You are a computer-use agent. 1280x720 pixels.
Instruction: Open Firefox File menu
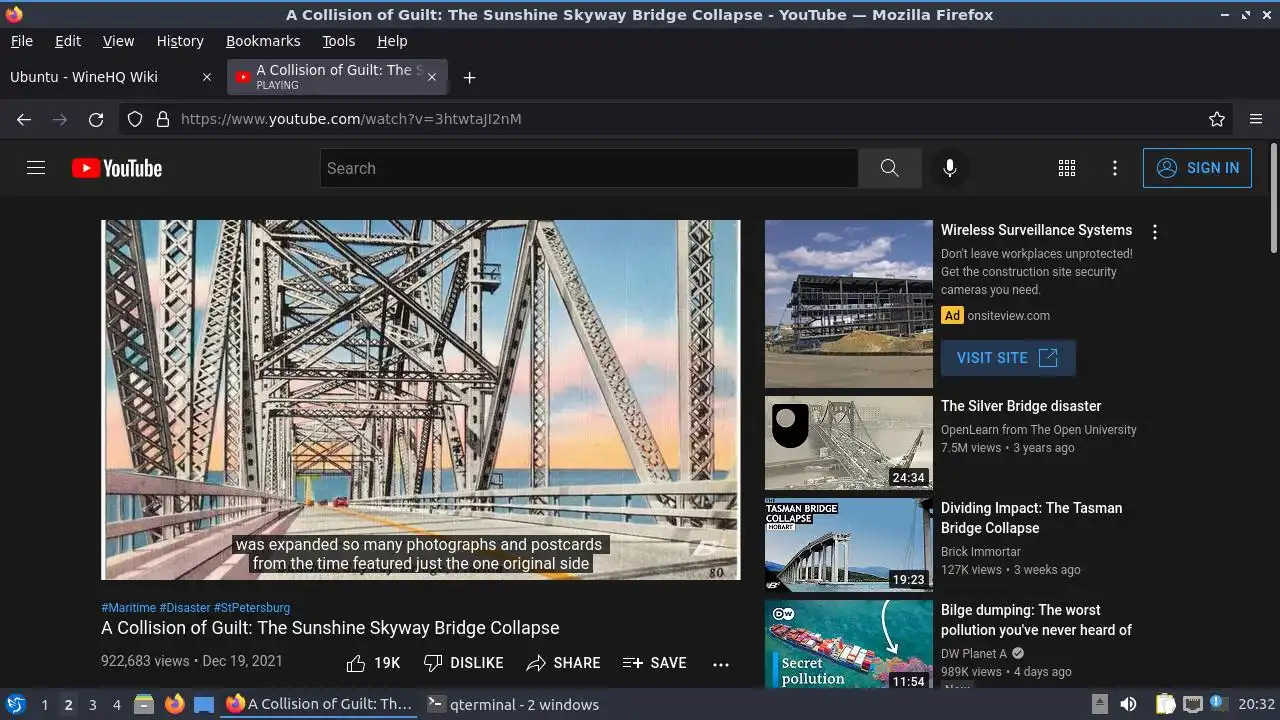point(21,41)
